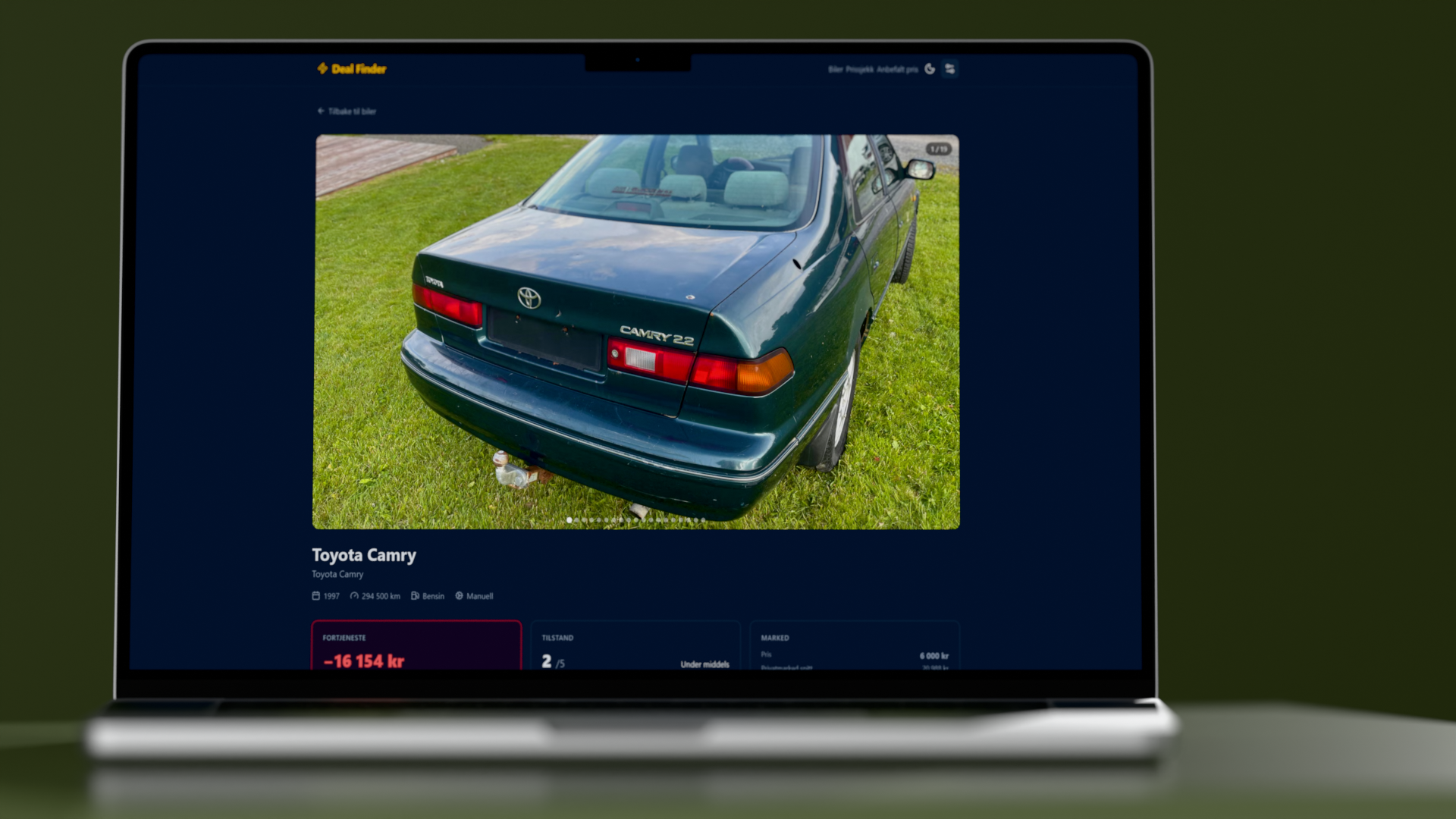Viewport: 1456px width, 819px height.
Task: Click the fuel pump icon beside Bensin
Action: (x=415, y=596)
